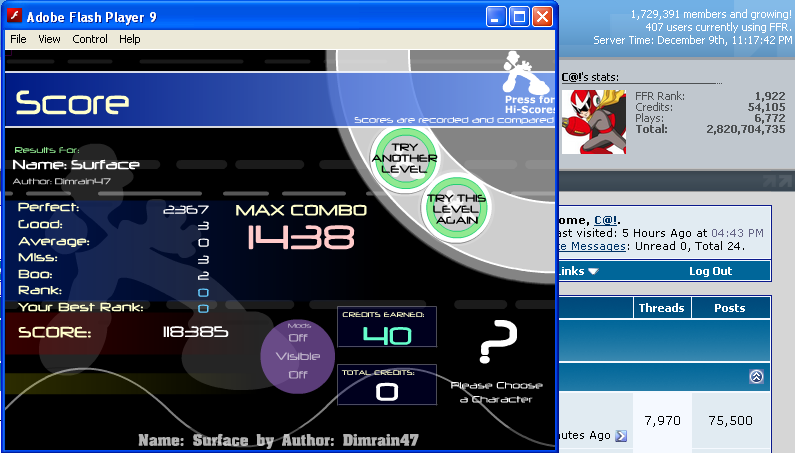Collapse the forum category with chevron icon
This screenshot has height=453, width=795.
[756, 377]
